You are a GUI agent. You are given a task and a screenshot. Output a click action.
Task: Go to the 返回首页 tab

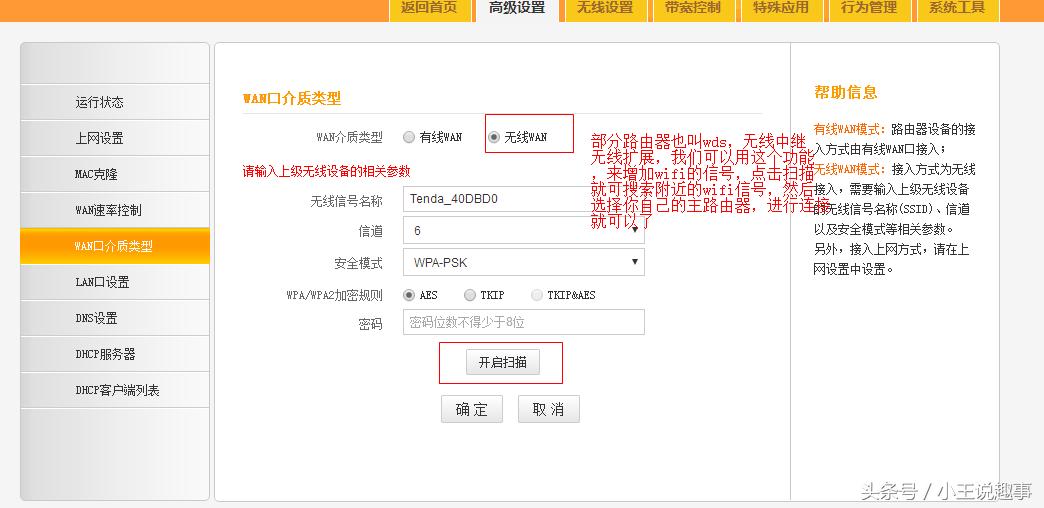click(429, 9)
